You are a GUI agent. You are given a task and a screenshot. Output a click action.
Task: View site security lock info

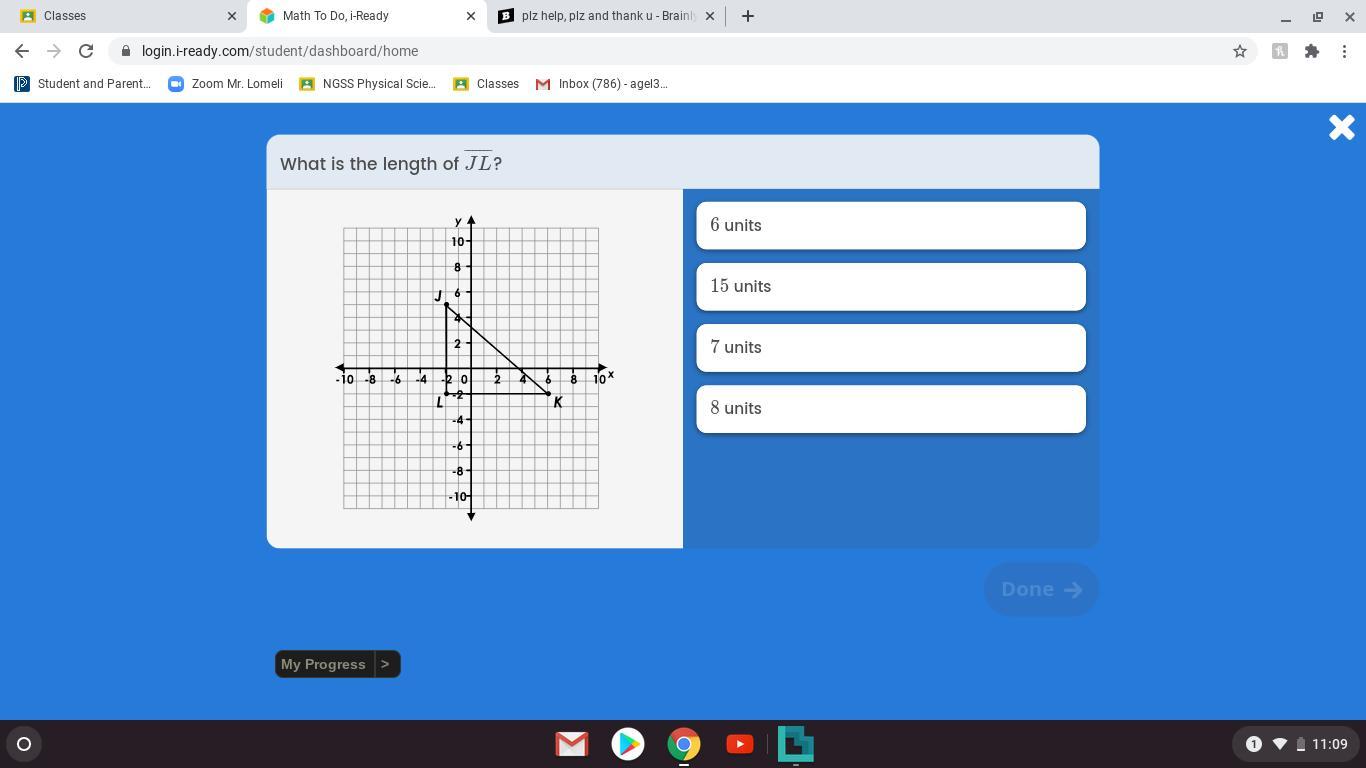125,51
